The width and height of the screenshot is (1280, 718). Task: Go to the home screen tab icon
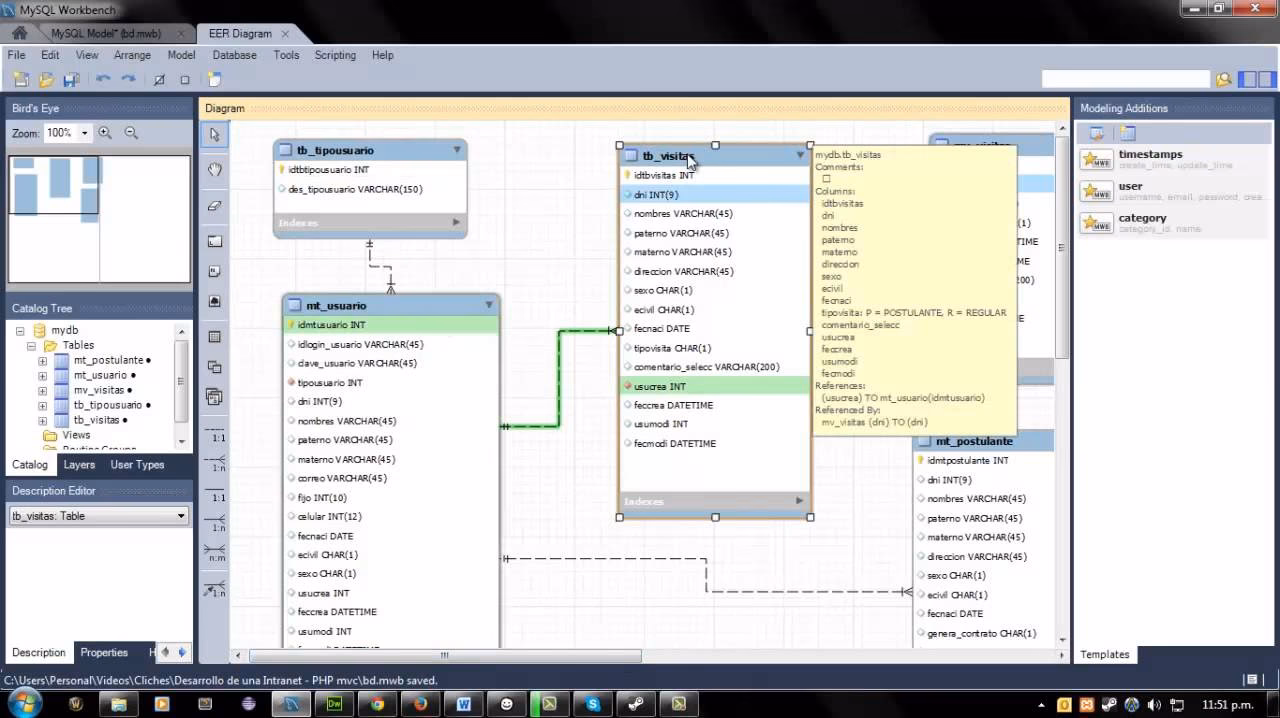[x=19, y=33]
